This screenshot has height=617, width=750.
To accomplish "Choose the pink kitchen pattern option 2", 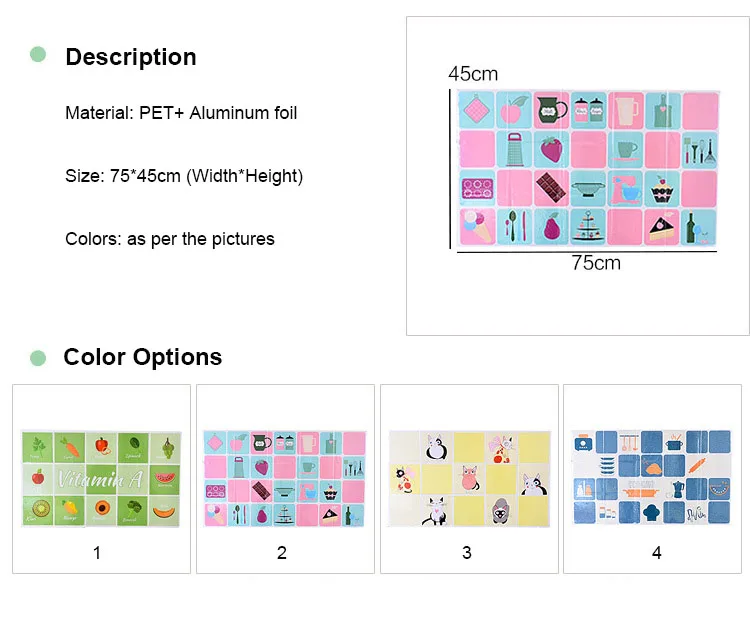I will tap(285, 479).
